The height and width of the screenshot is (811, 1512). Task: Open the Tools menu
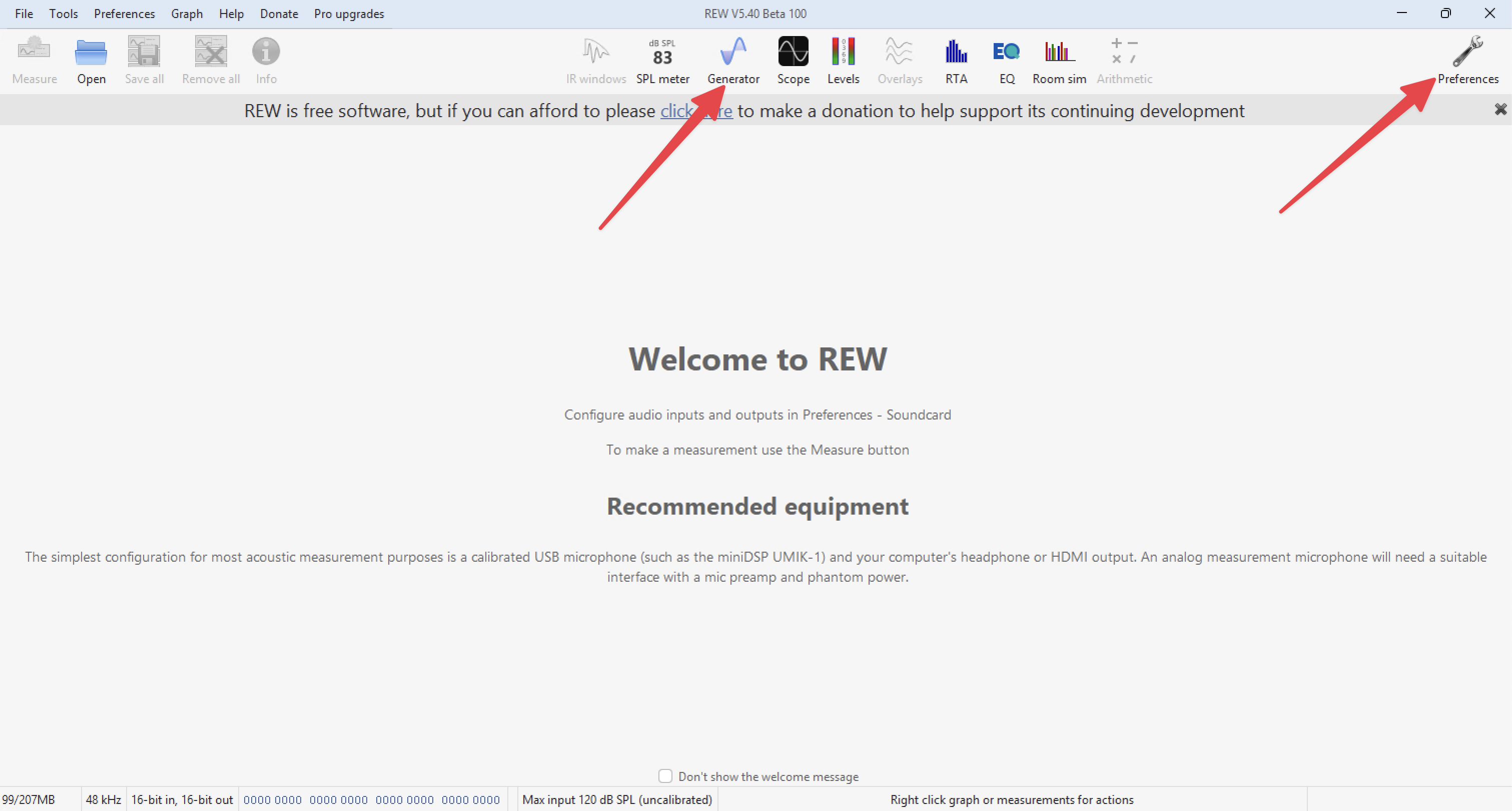point(64,14)
